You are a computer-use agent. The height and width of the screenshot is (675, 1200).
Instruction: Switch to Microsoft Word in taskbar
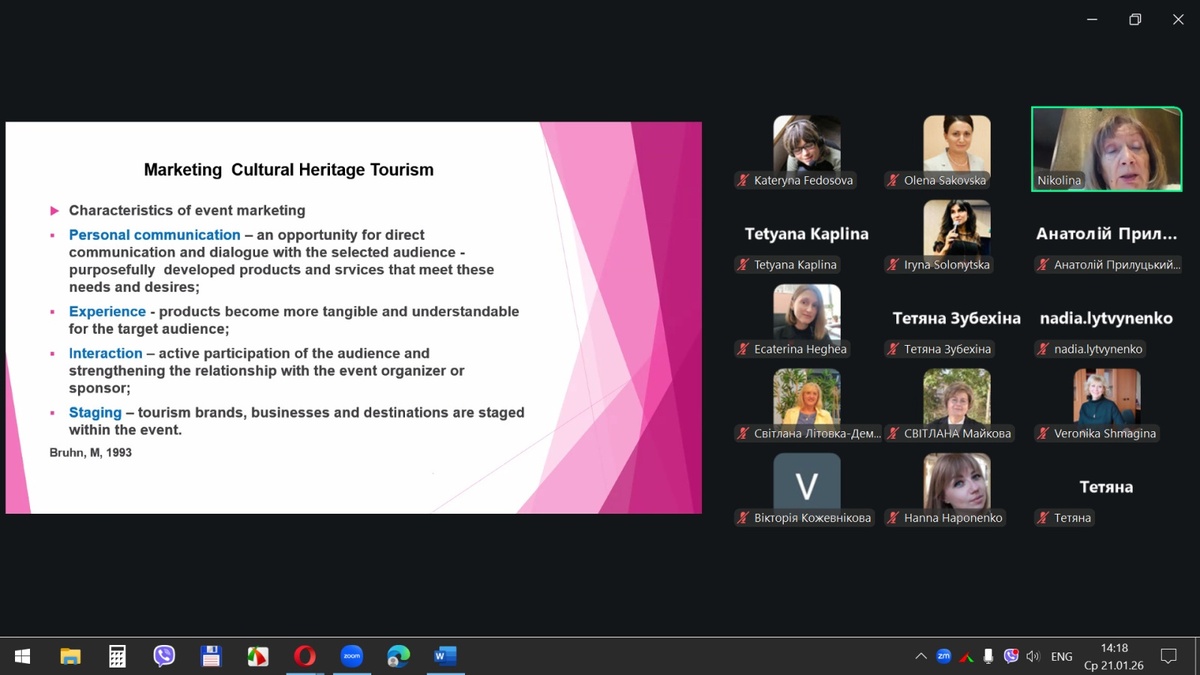click(x=445, y=656)
